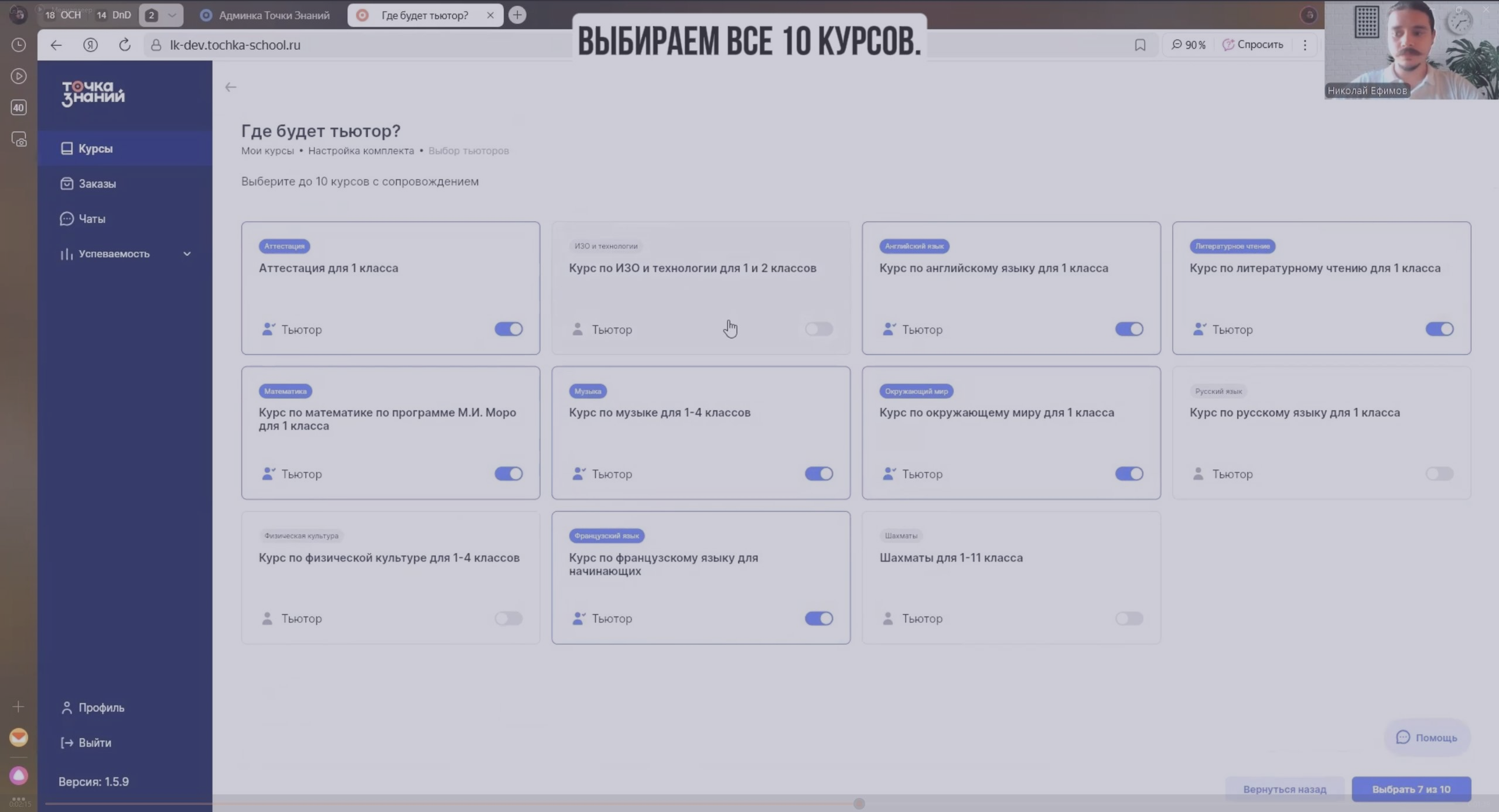This screenshot has height=812, width=1499.
Task: Open the tab group dropdown arrow
Action: 172,15
